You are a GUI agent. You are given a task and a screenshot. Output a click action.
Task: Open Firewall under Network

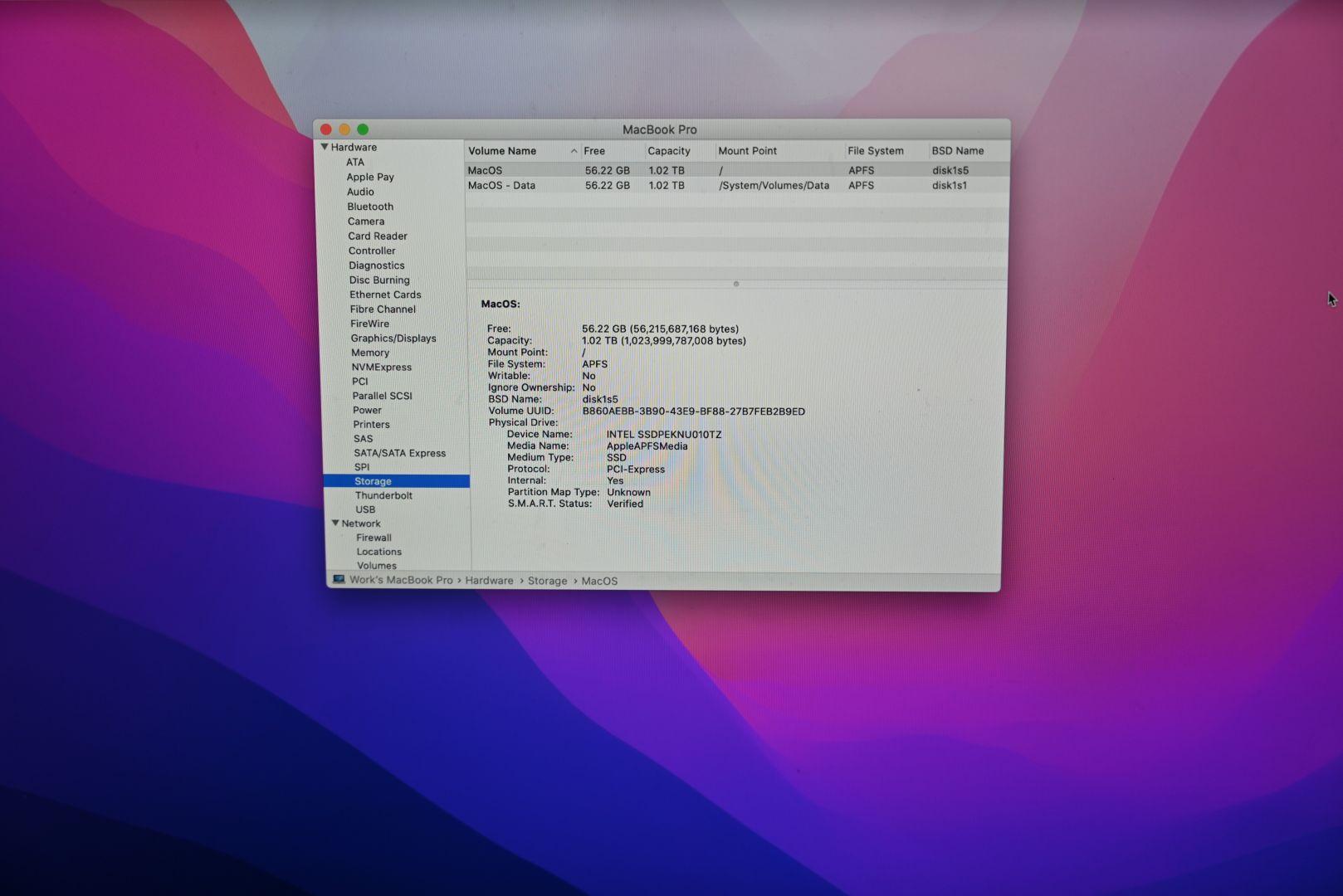pos(374,538)
